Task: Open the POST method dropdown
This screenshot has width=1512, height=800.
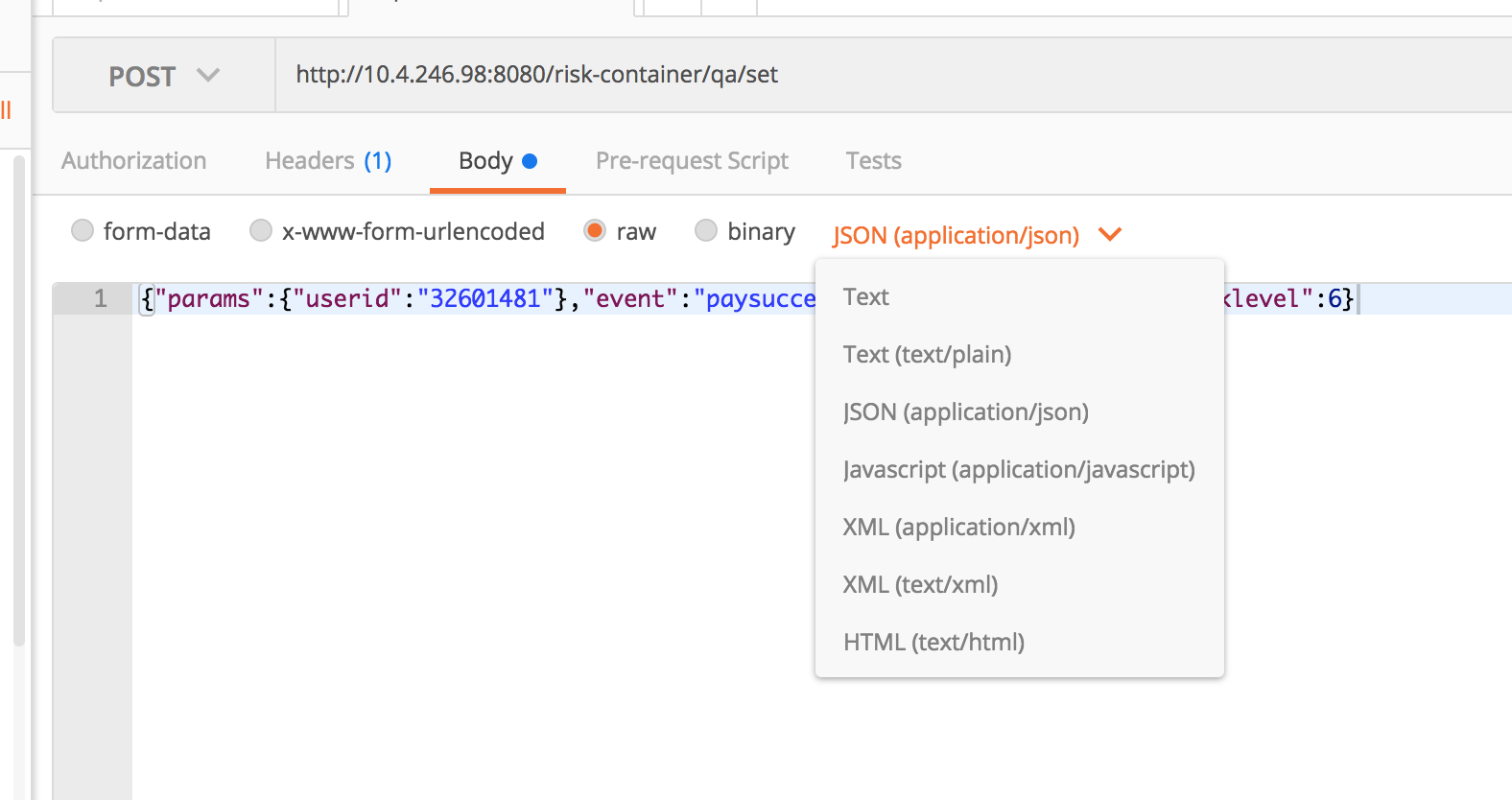Action: [x=163, y=76]
